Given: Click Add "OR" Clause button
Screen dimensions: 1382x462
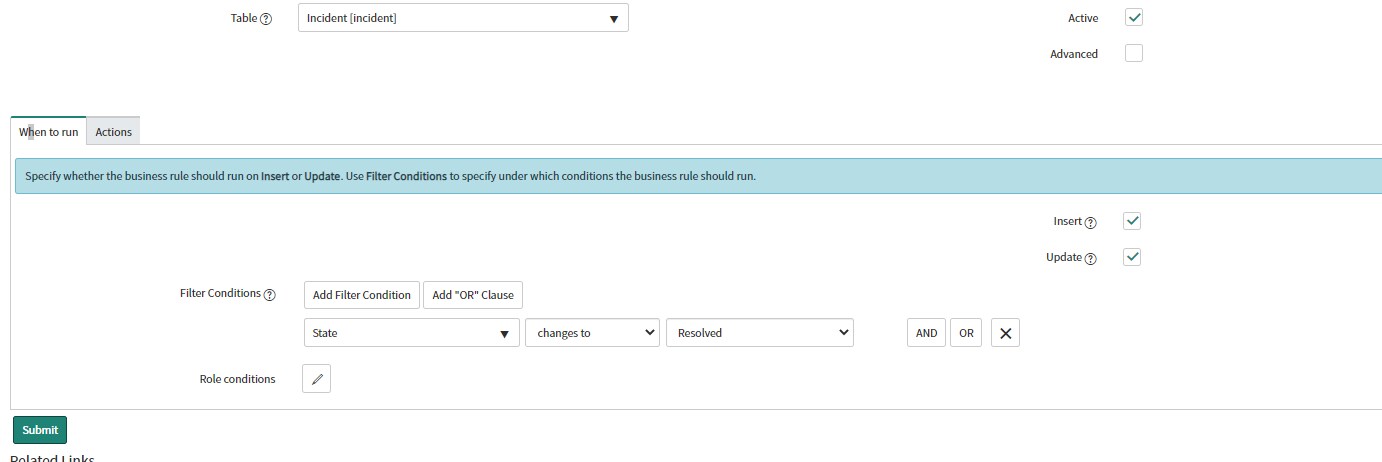Looking at the screenshot, I should [473, 295].
